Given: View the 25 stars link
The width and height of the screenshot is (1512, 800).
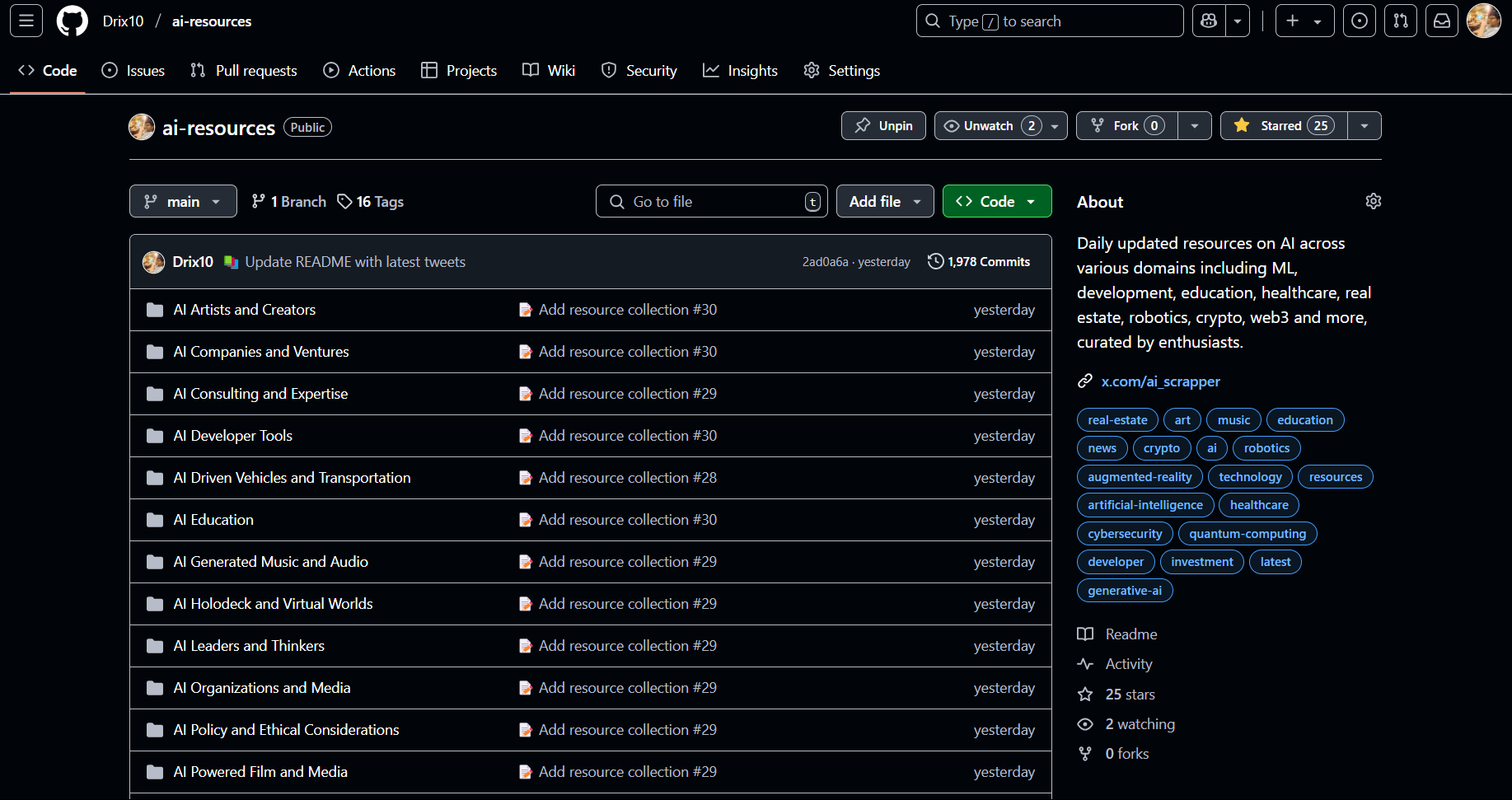Looking at the screenshot, I should (1116, 695).
